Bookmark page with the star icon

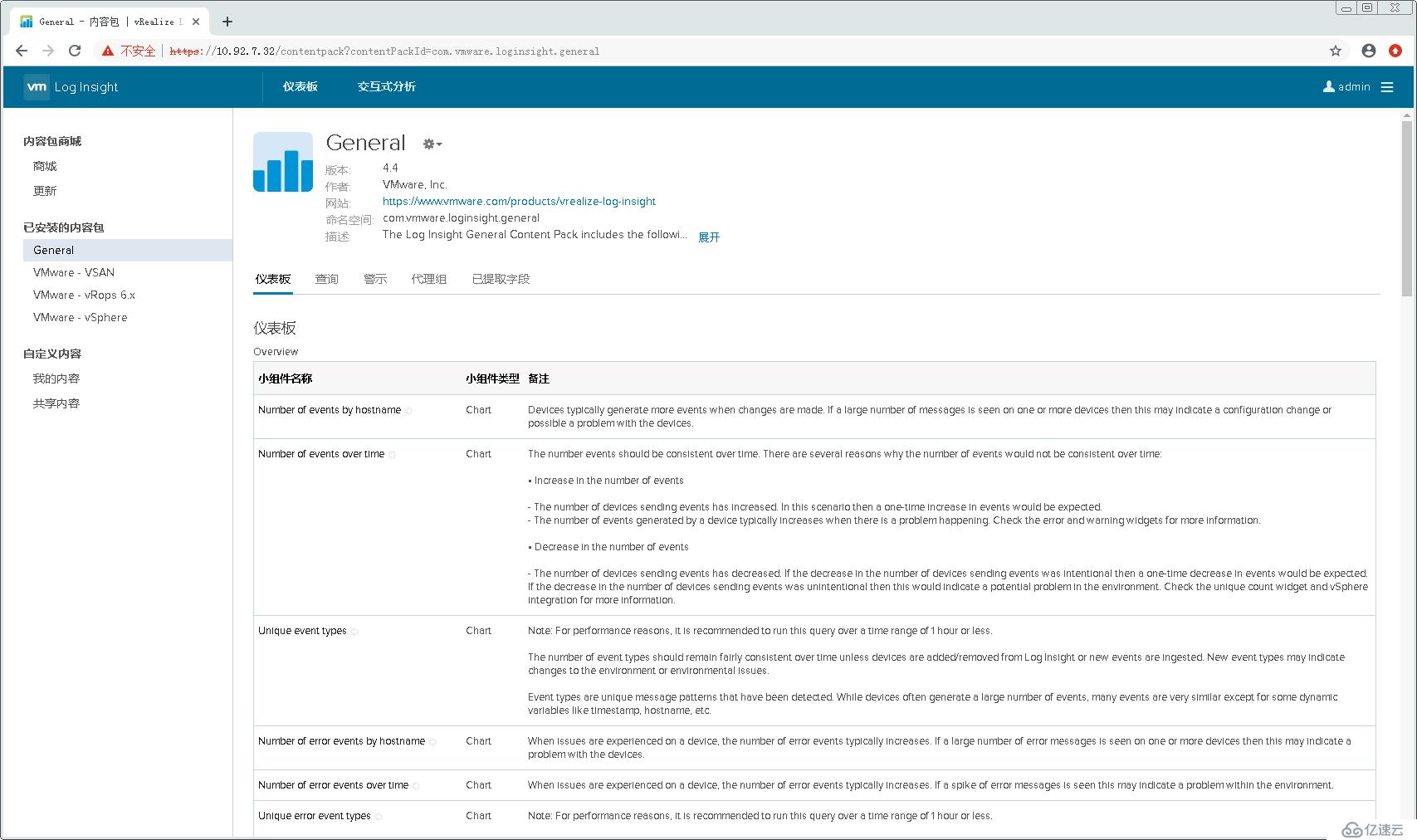[x=1336, y=51]
